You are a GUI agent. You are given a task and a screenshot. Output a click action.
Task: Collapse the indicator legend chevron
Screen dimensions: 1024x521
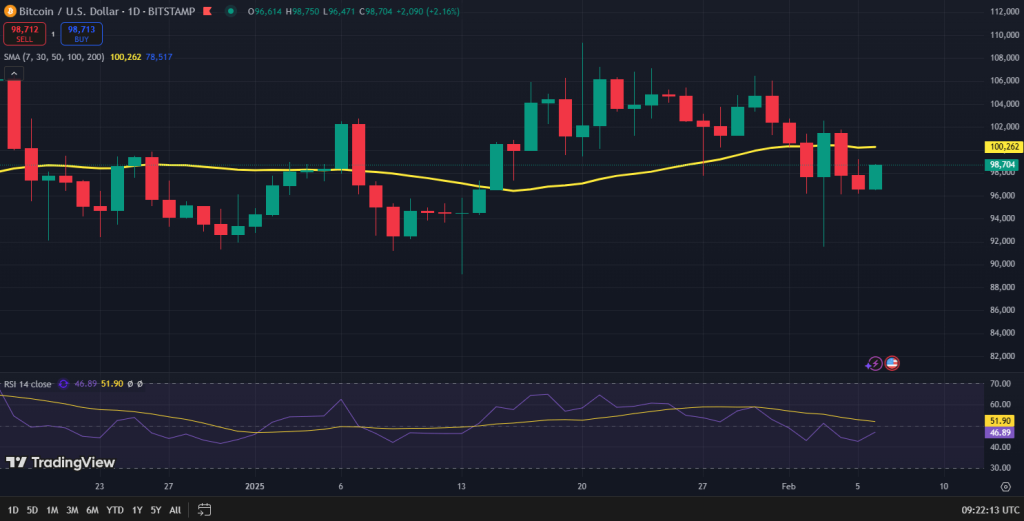pos(14,73)
